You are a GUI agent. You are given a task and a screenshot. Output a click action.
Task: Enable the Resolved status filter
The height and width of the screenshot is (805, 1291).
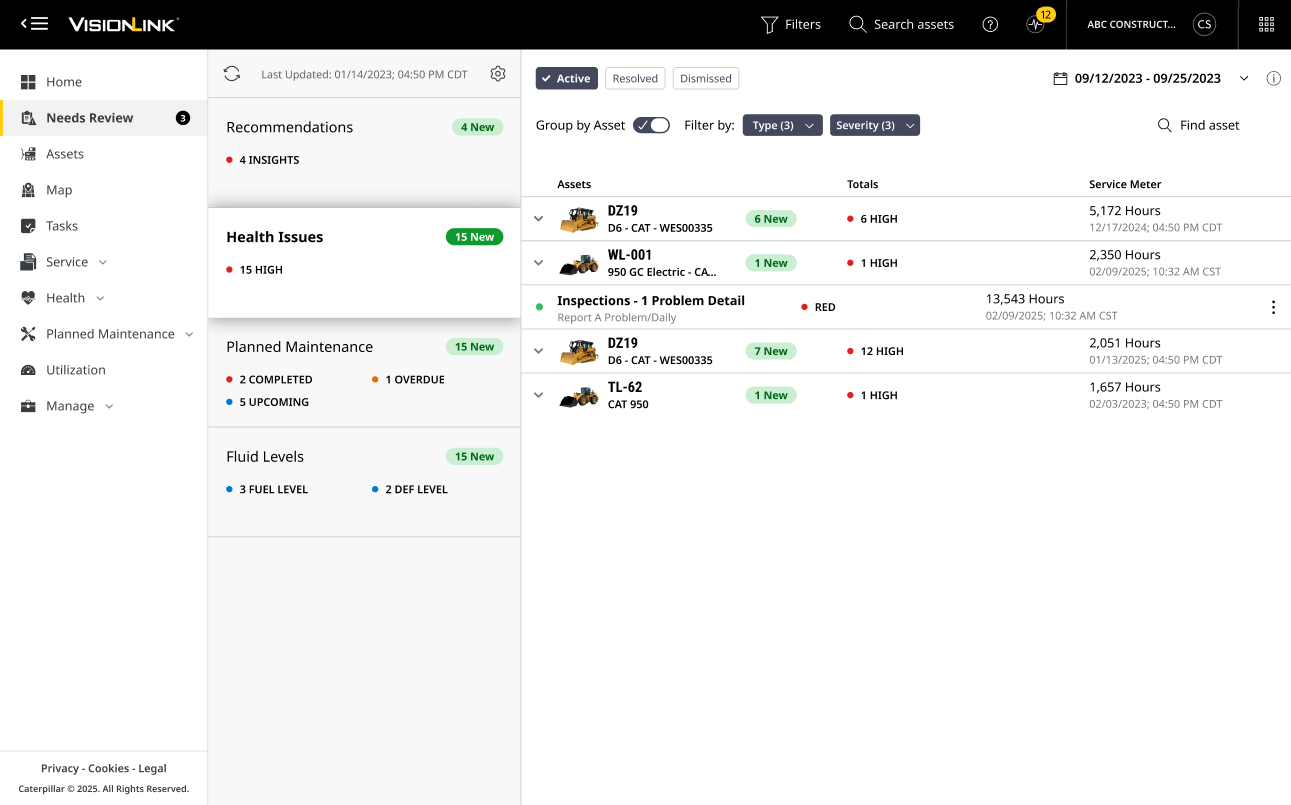click(x=635, y=79)
